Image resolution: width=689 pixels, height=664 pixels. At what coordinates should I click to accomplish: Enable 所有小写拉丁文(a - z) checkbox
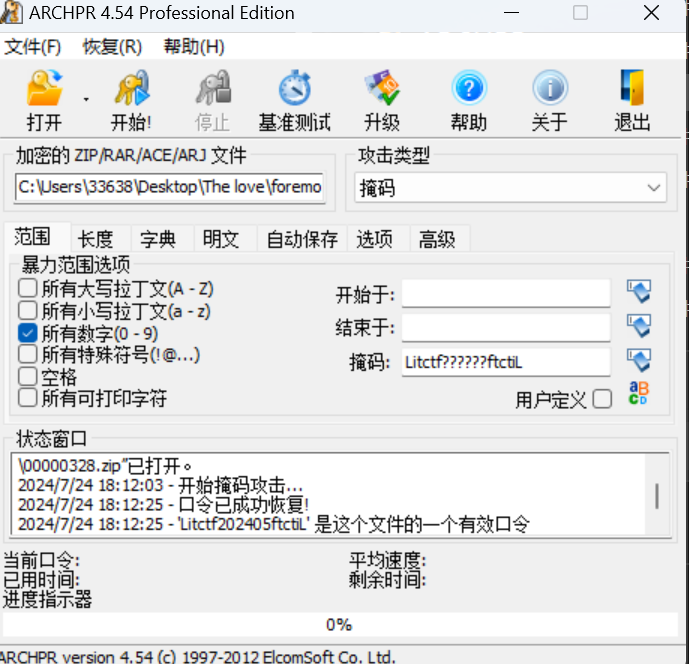pos(27,311)
